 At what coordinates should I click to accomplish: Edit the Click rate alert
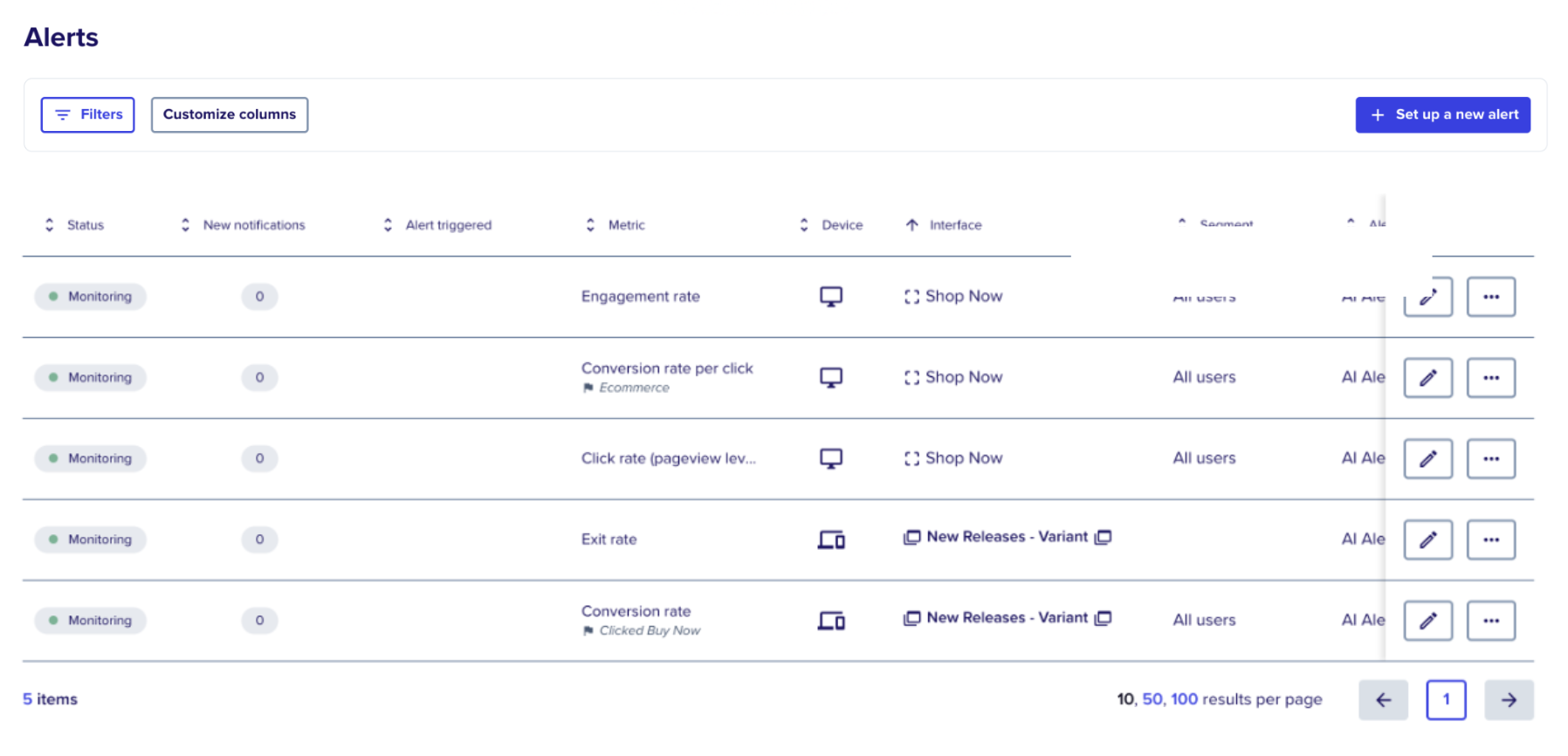pyautogui.click(x=1427, y=458)
